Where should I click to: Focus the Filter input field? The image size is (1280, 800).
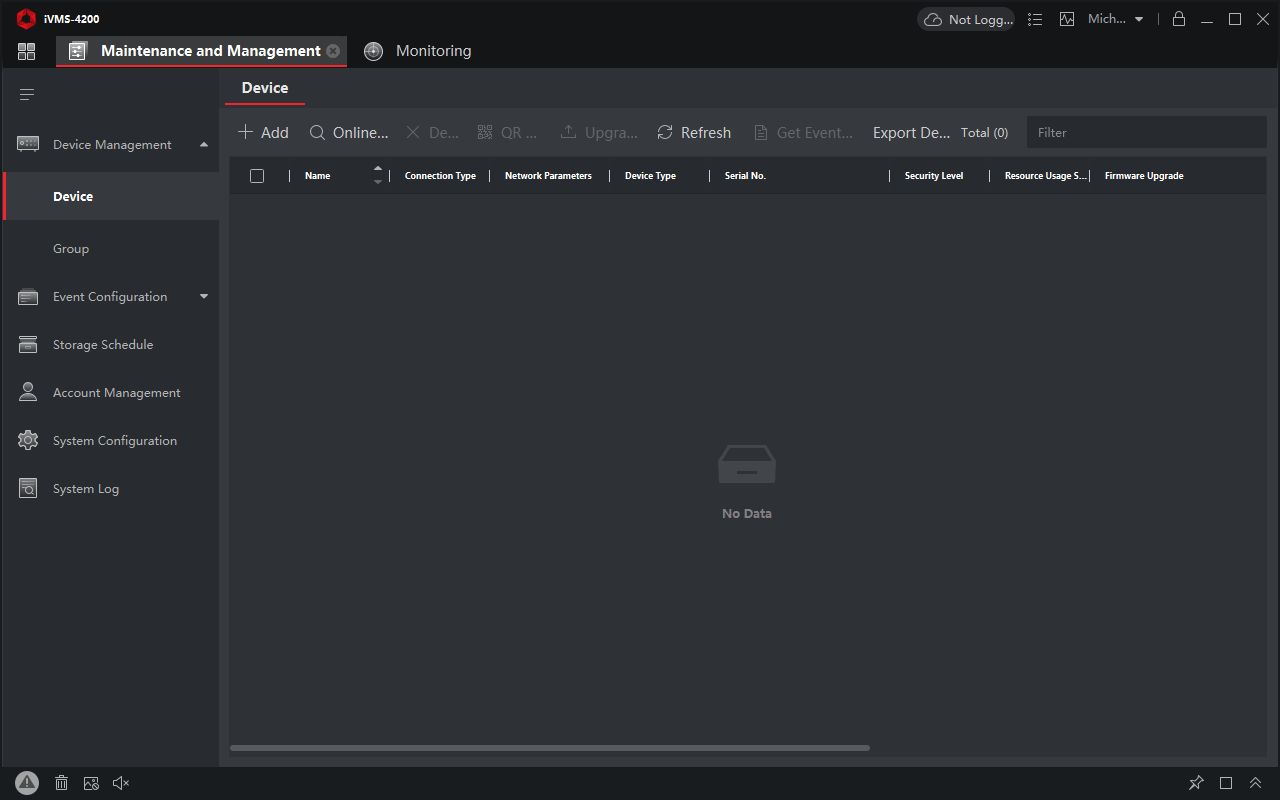1146,132
